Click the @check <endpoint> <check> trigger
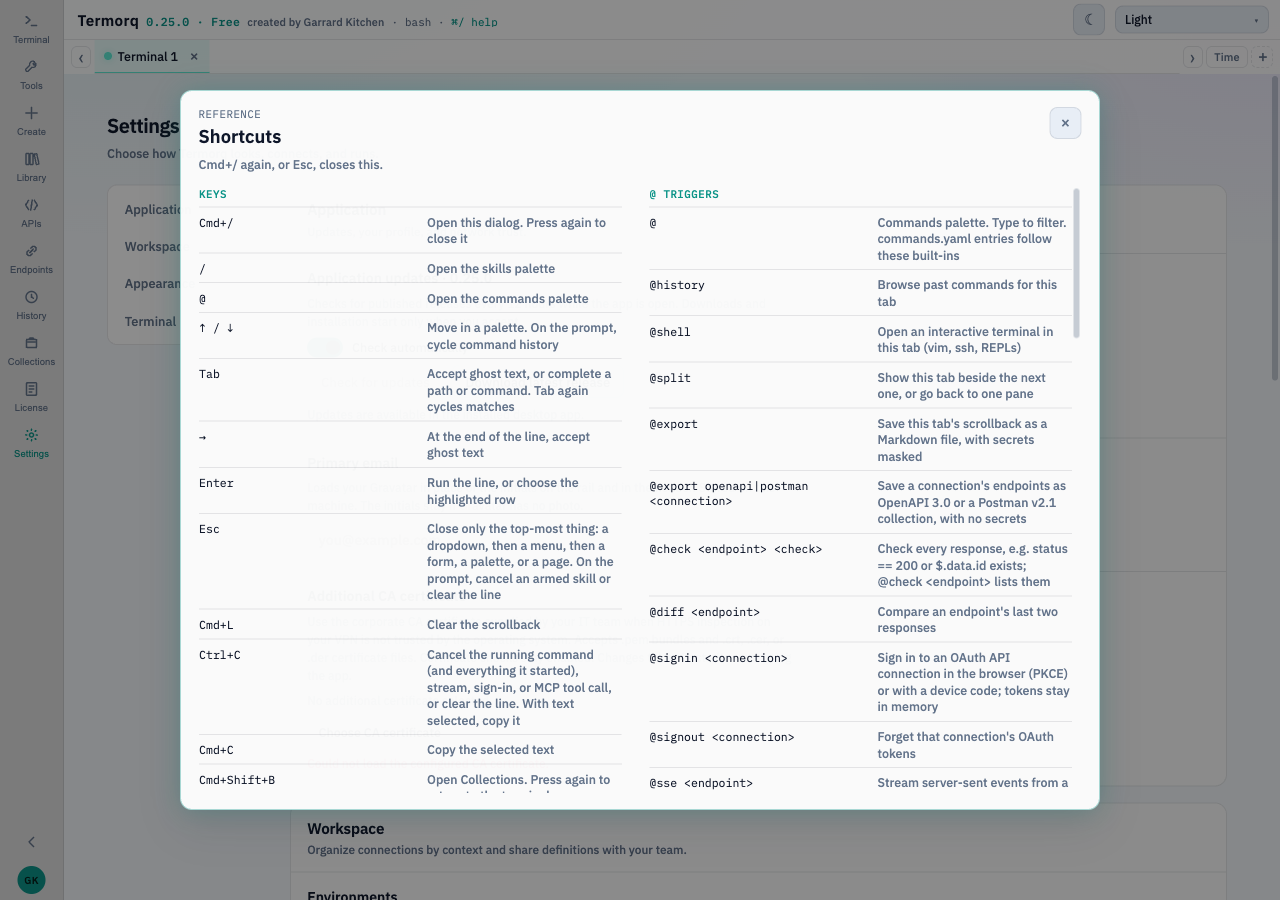This screenshot has width=1280, height=900. click(x=735, y=549)
